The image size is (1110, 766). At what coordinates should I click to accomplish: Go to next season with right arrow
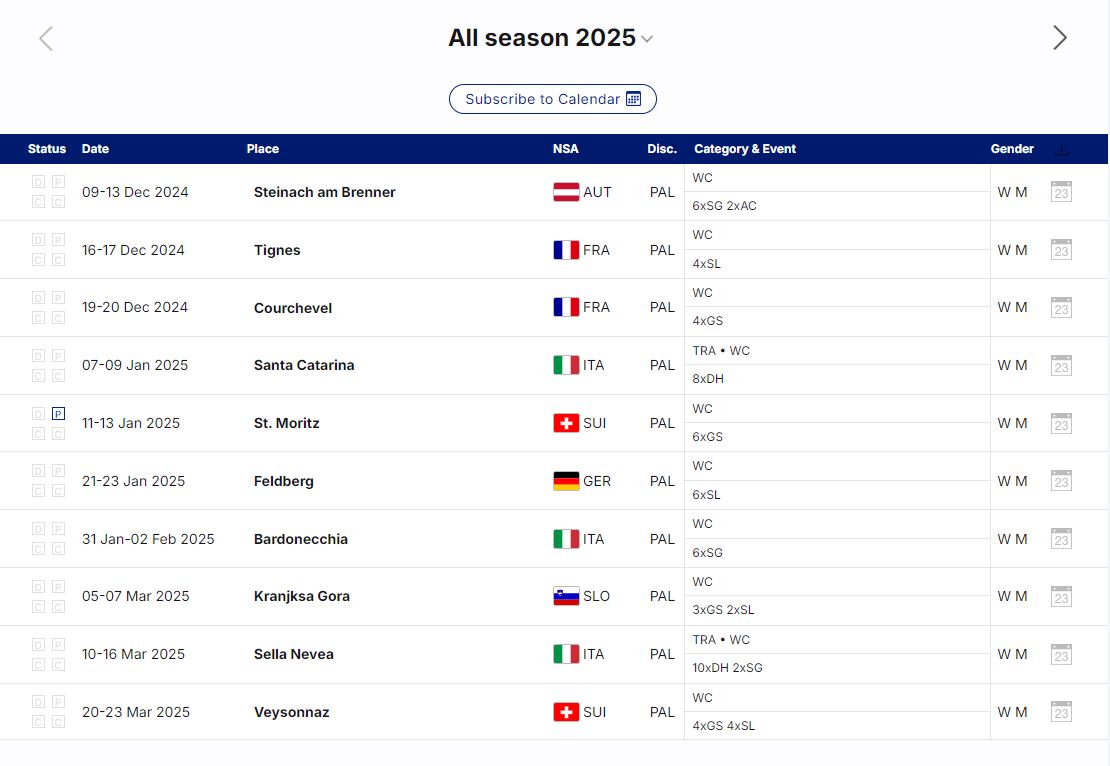coord(1060,38)
